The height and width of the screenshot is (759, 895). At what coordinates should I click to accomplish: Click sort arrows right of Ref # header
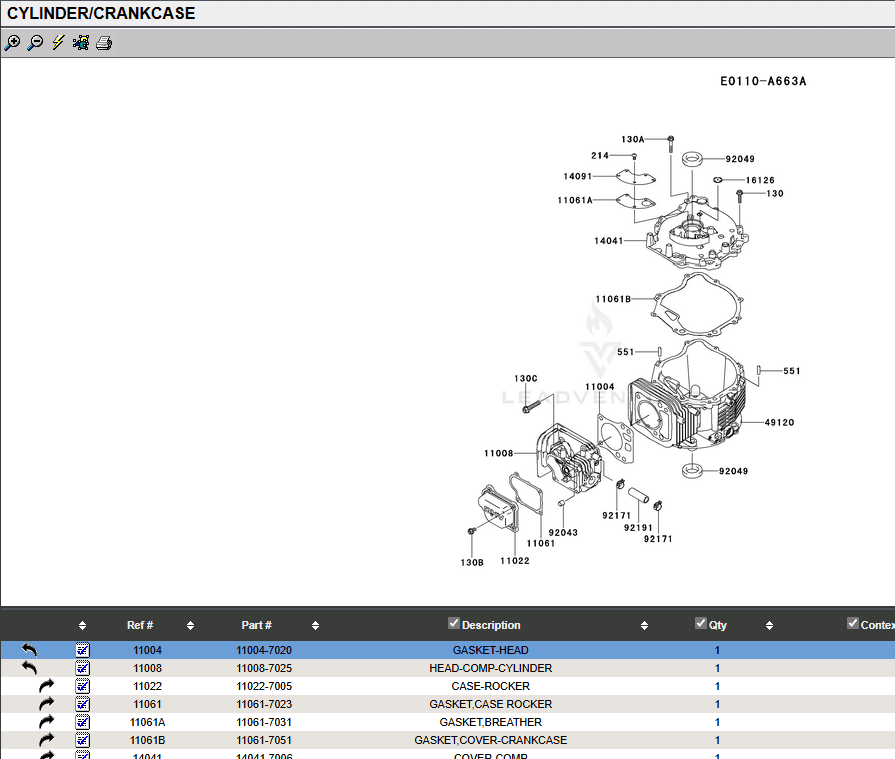[190, 626]
